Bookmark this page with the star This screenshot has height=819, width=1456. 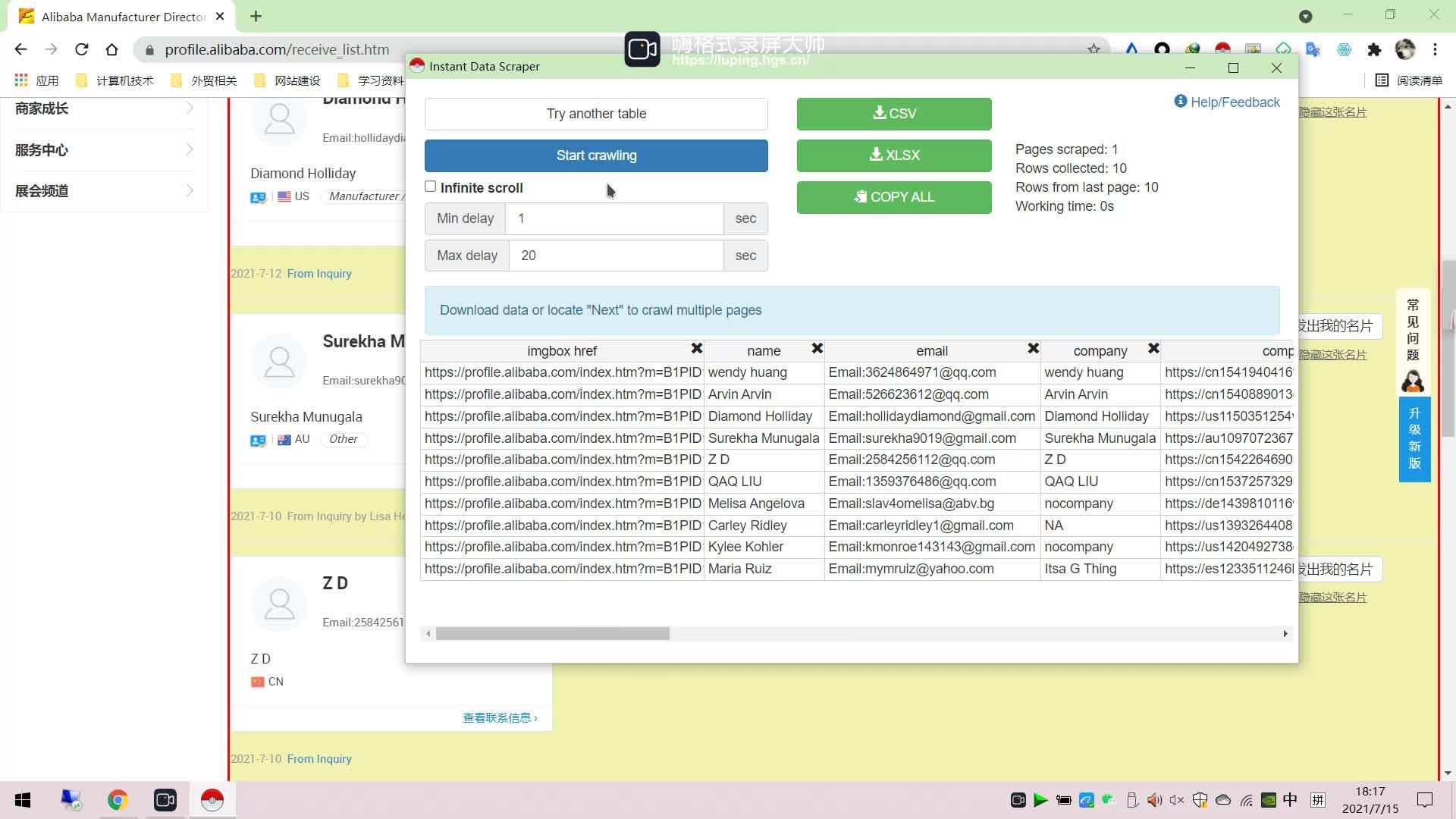click(x=1094, y=49)
